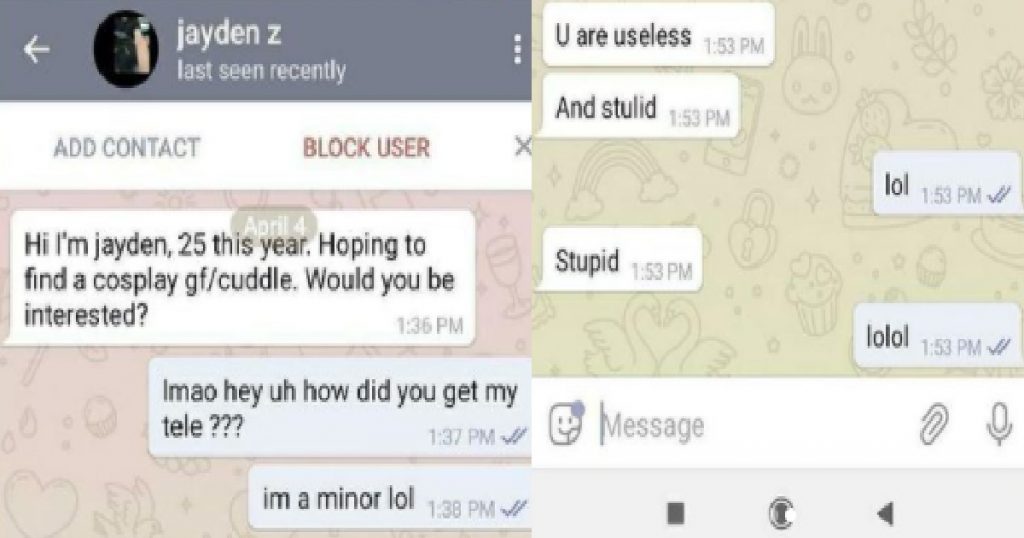Viewport: 1024px width, 538px height.
Task: Tap the 'Hi I'm jayden' message bubble
Action: pyautogui.click(x=240, y=278)
